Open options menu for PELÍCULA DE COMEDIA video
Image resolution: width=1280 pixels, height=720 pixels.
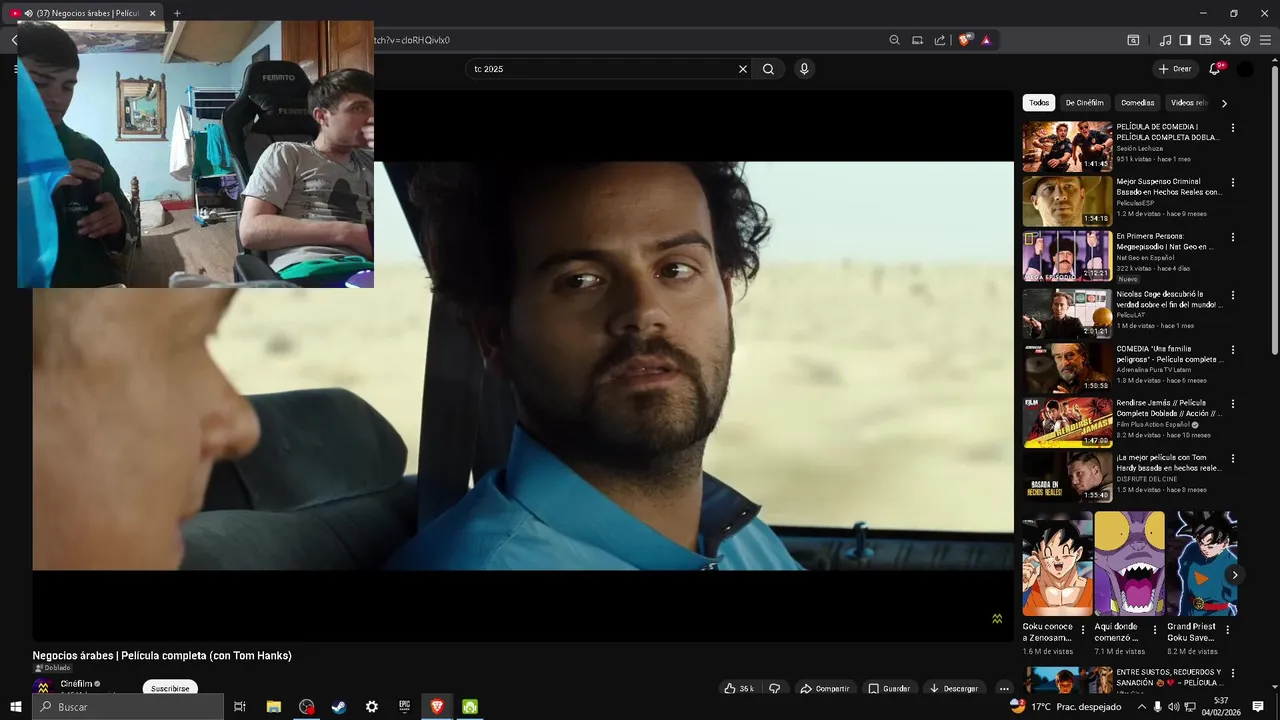tap(1232, 128)
